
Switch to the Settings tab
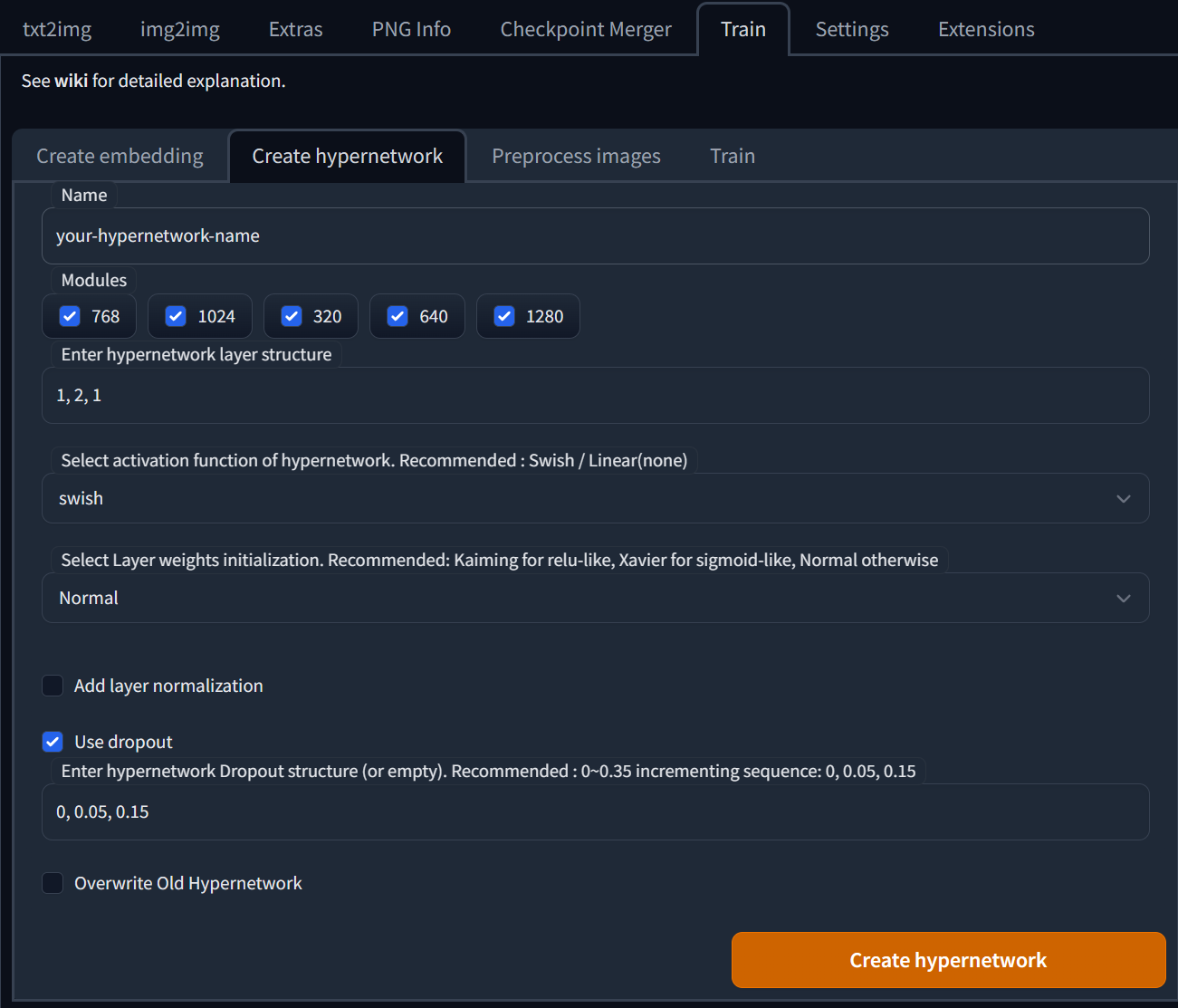[851, 29]
